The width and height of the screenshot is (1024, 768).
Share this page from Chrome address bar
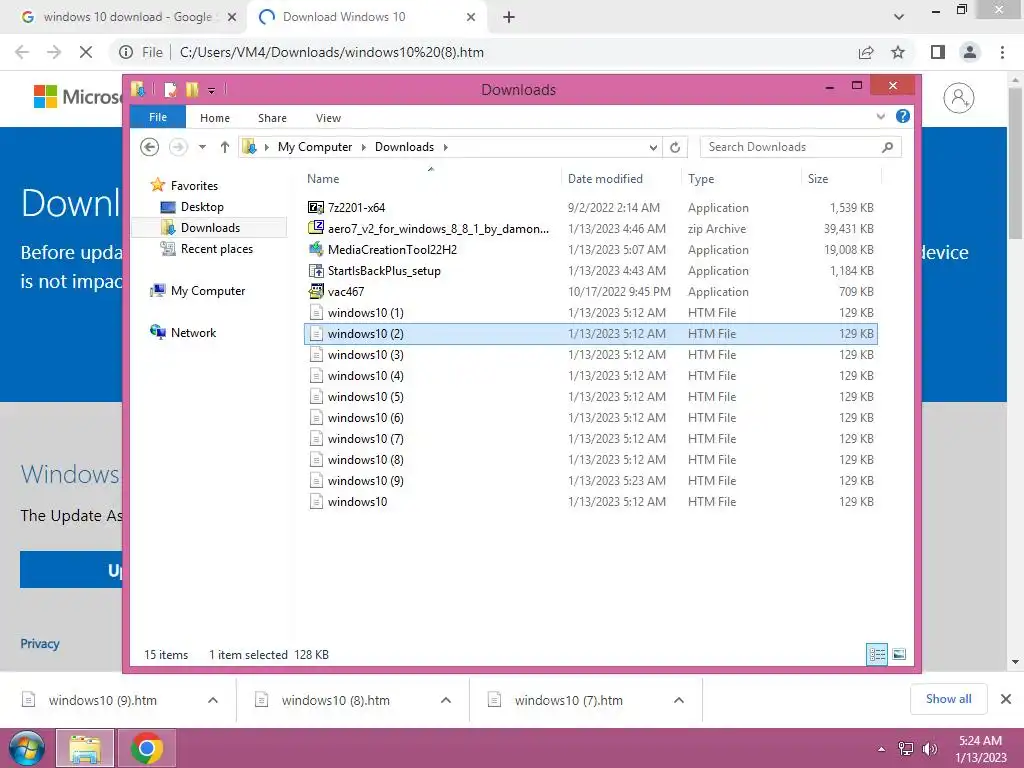click(866, 52)
